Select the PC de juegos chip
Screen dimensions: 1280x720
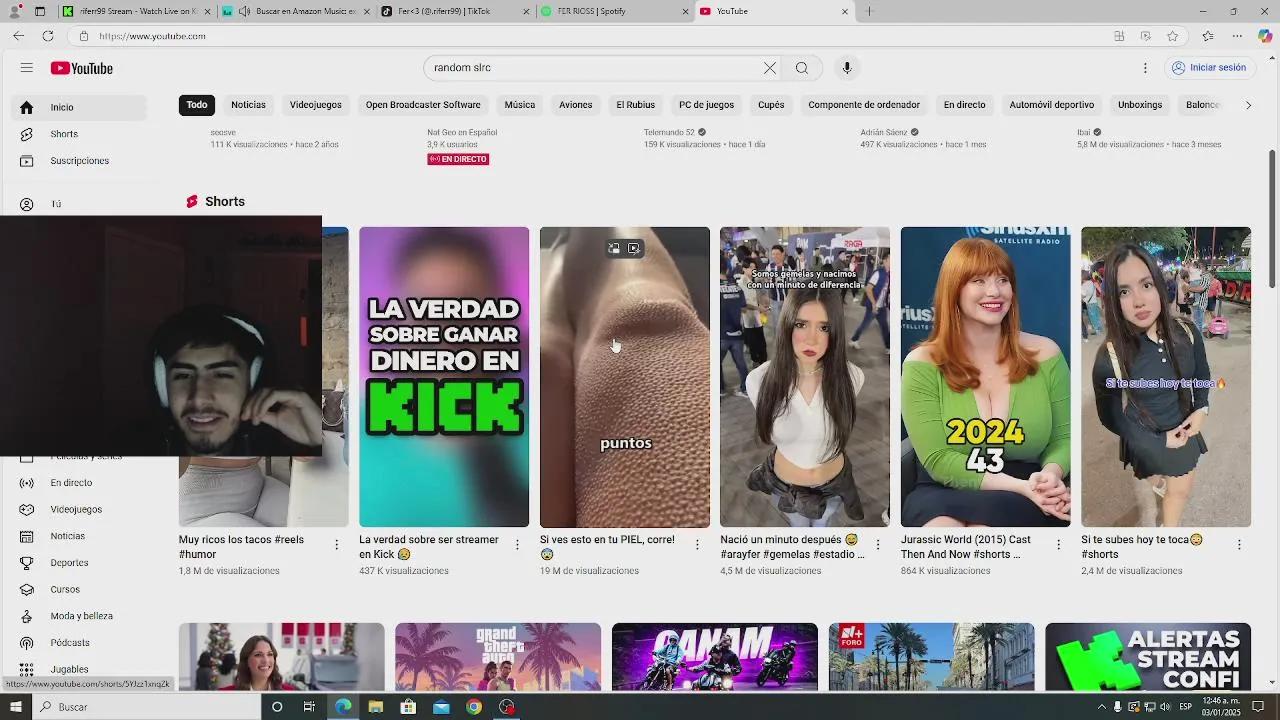point(706,105)
